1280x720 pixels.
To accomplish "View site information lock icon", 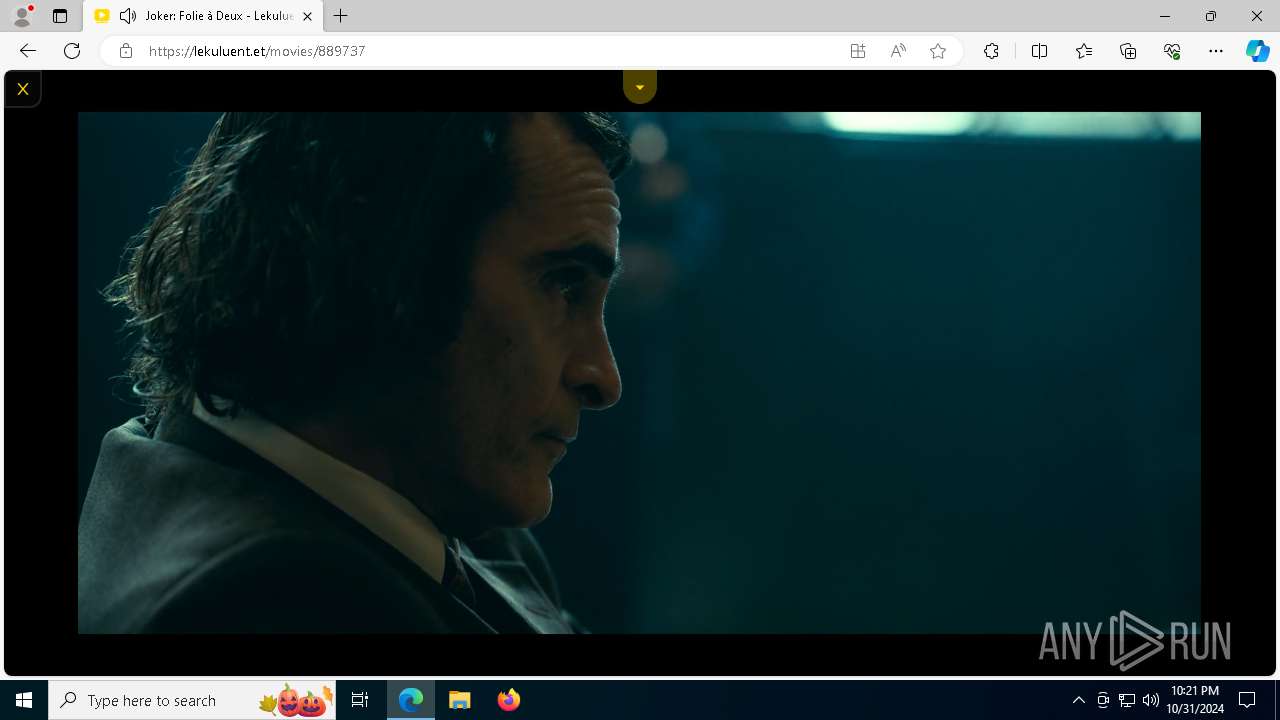I will coord(125,51).
